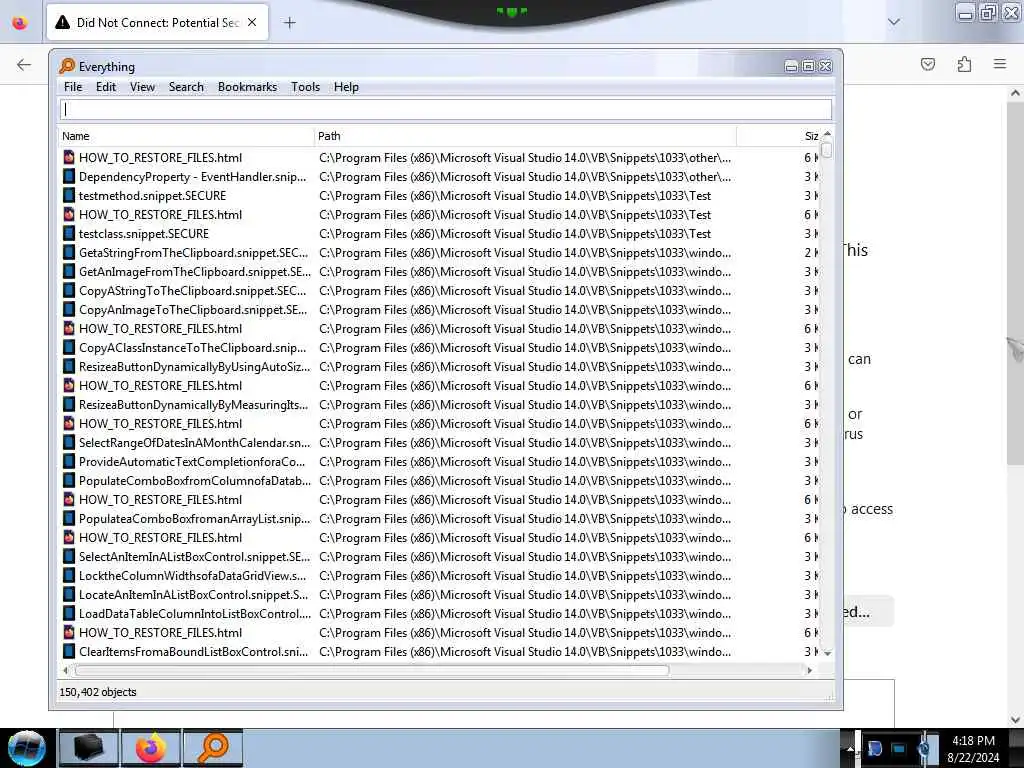
Task: Open the Windows Start menu orb
Action: click(27, 748)
